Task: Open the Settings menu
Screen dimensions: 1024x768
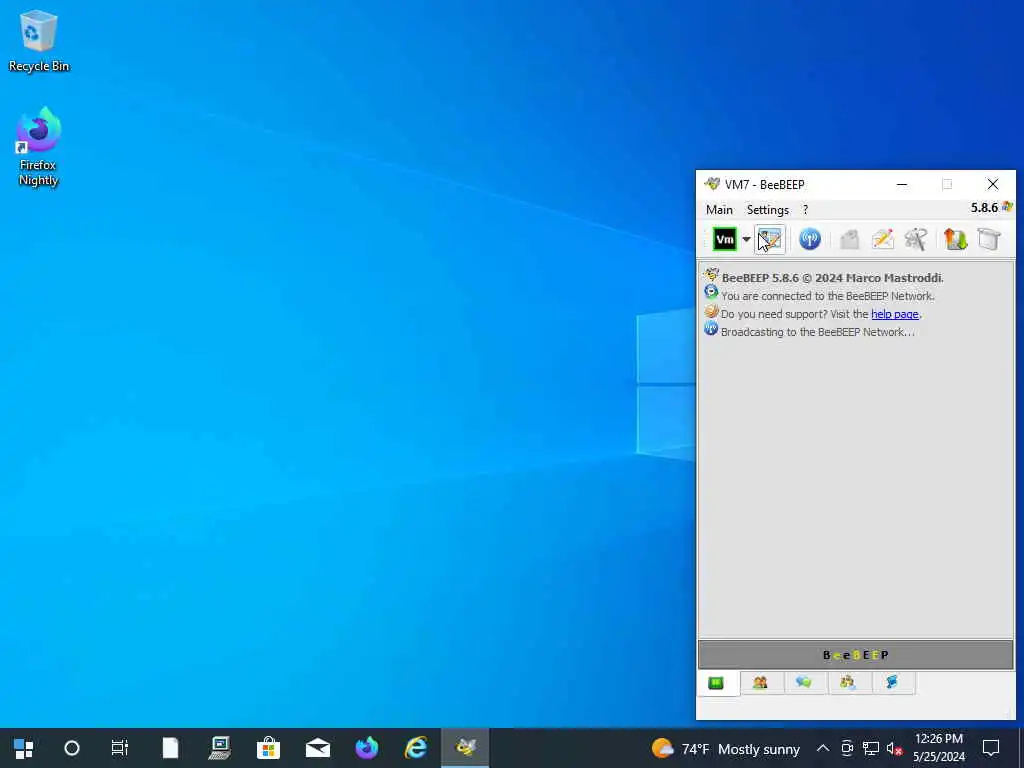Action: pyautogui.click(x=767, y=210)
